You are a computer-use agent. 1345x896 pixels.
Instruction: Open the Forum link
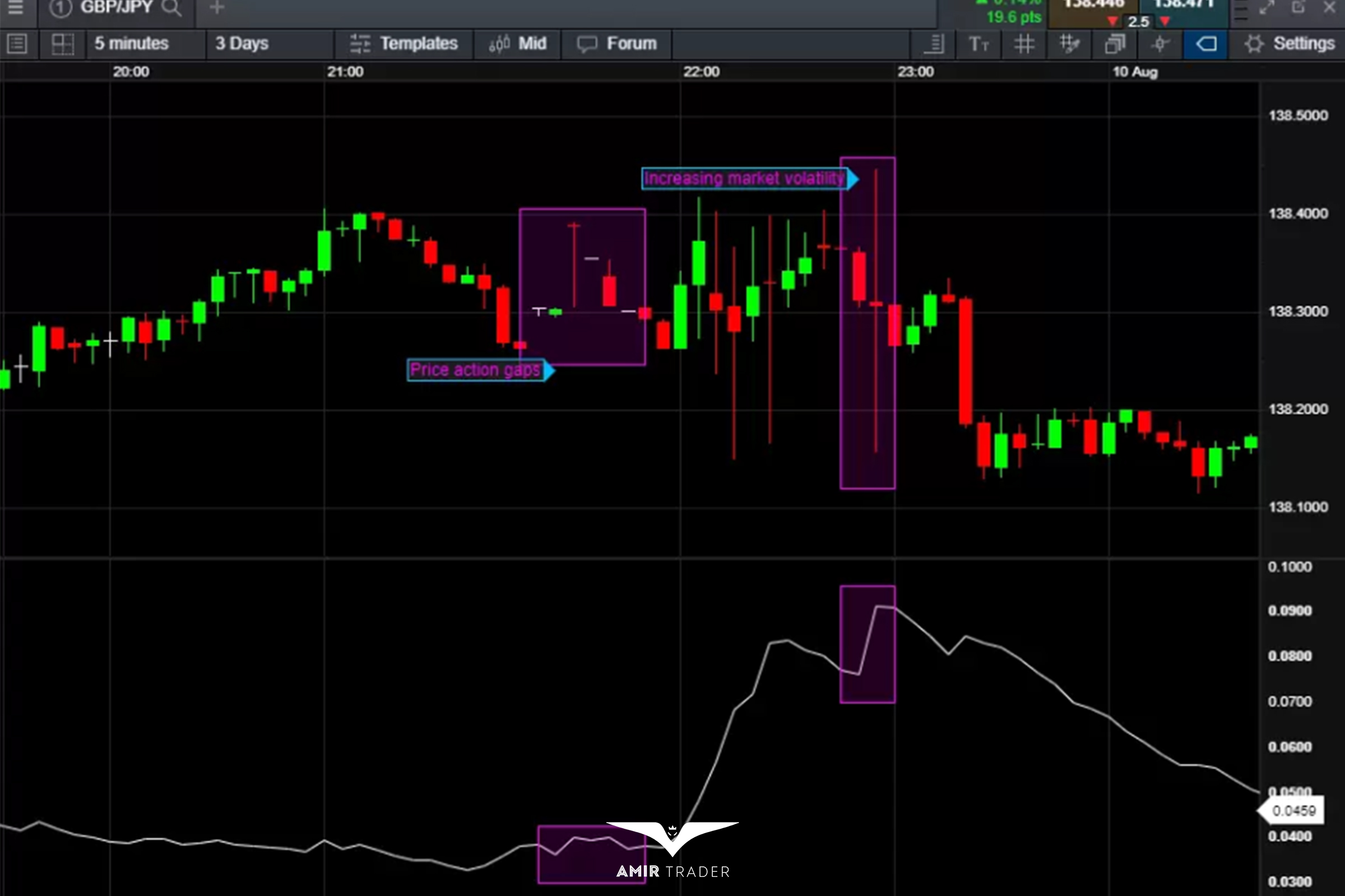coord(616,44)
